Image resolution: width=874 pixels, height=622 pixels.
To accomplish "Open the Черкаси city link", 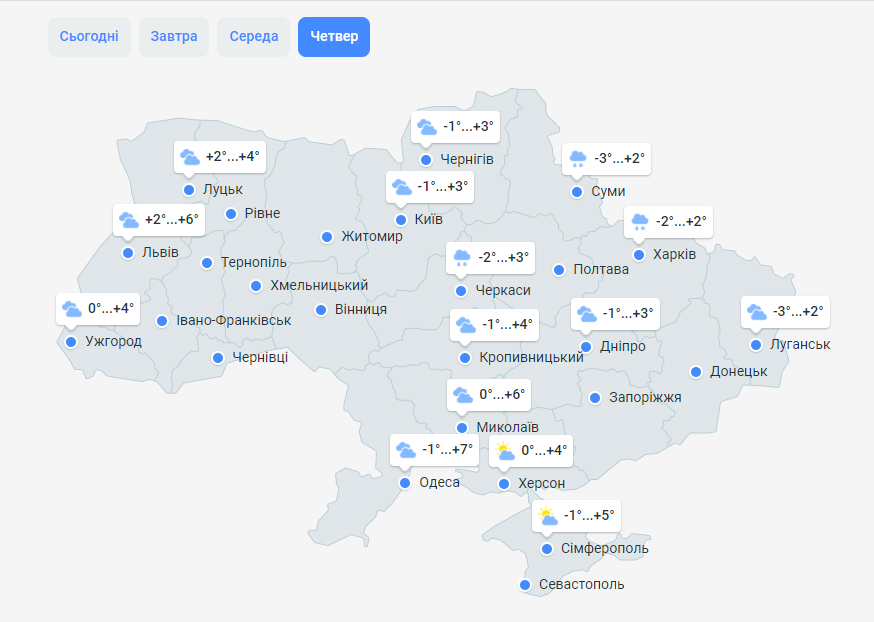I will coord(503,290).
